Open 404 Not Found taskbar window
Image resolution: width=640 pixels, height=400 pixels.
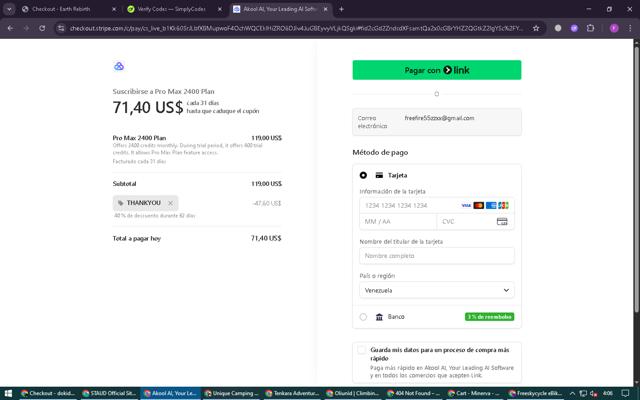click(415, 393)
